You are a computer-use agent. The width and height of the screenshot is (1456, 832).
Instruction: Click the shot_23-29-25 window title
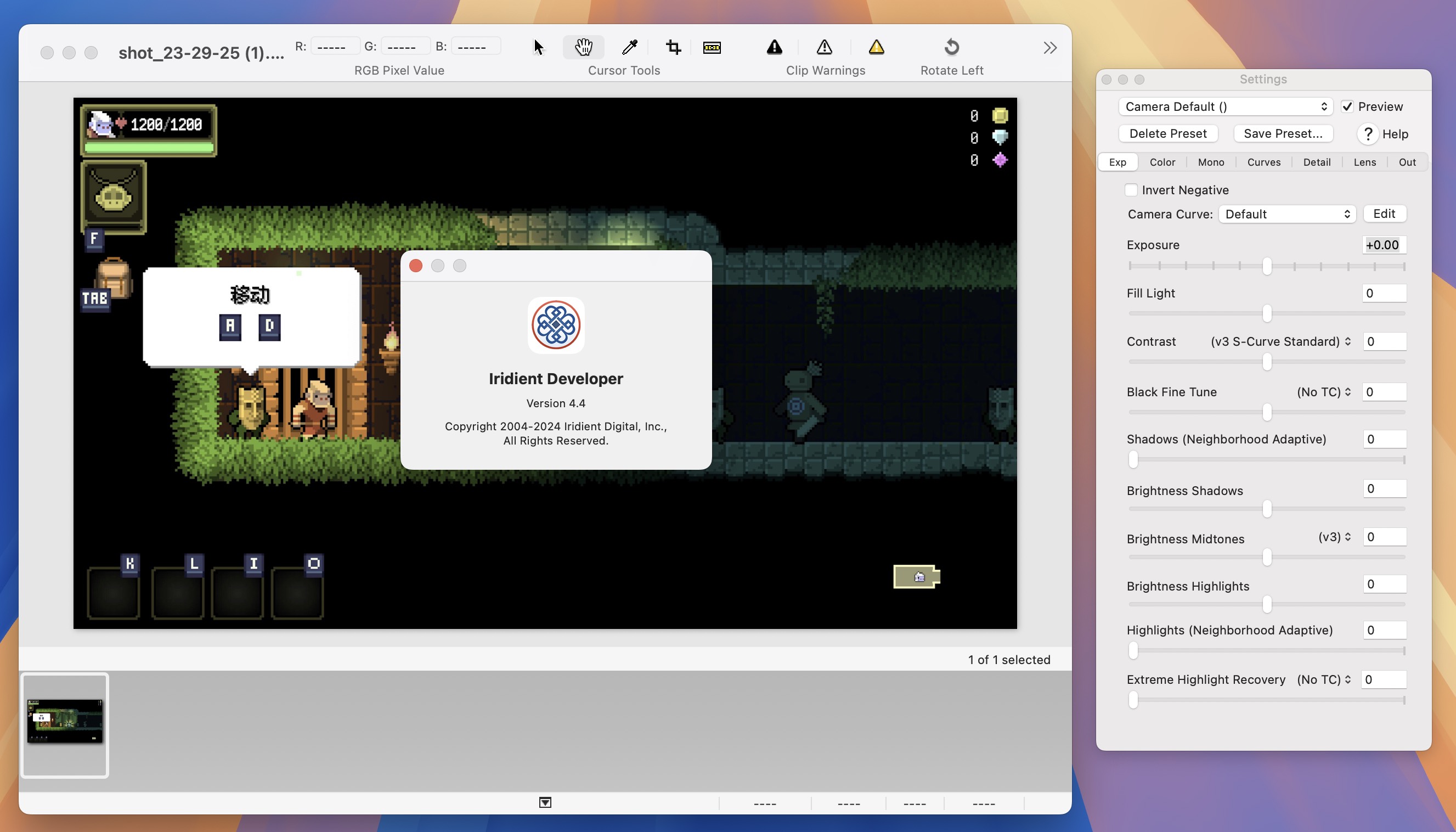click(201, 53)
